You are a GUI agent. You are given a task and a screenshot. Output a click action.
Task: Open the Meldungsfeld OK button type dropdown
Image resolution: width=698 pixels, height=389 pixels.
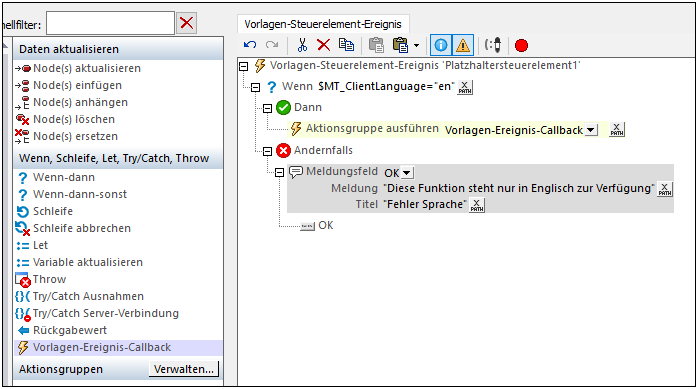pos(407,173)
